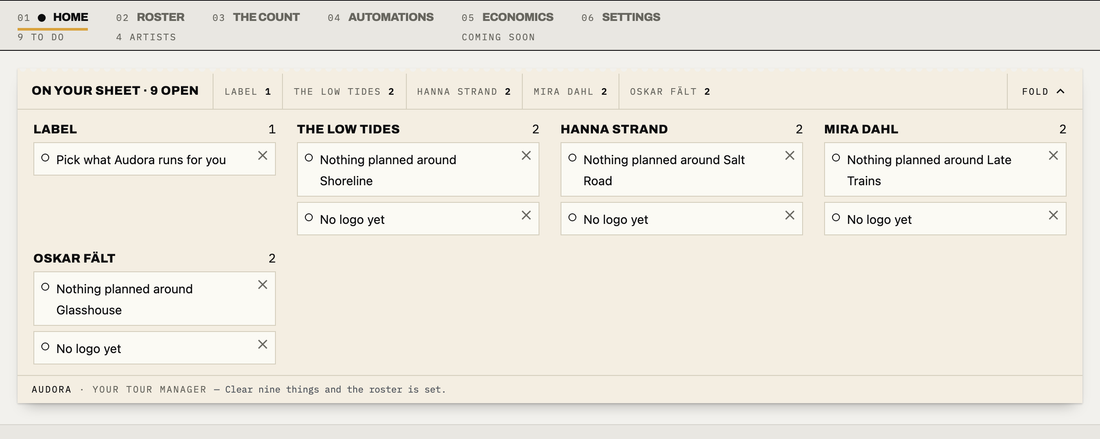Mark Mira Dahl 'No logo yet' done
Image resolution: width=1100 pixels, height=439 pixels.
coord(836,217)
